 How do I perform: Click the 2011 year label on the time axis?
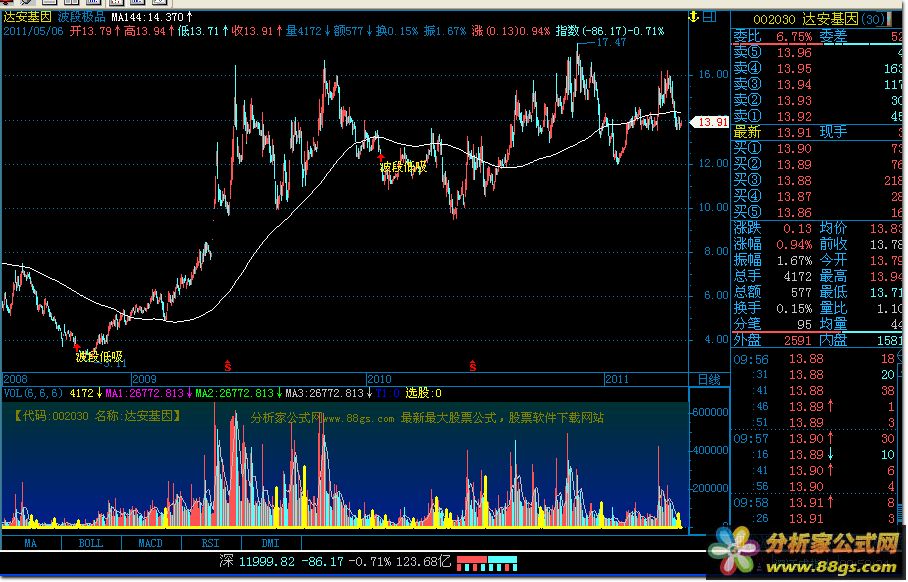point(617,380)
